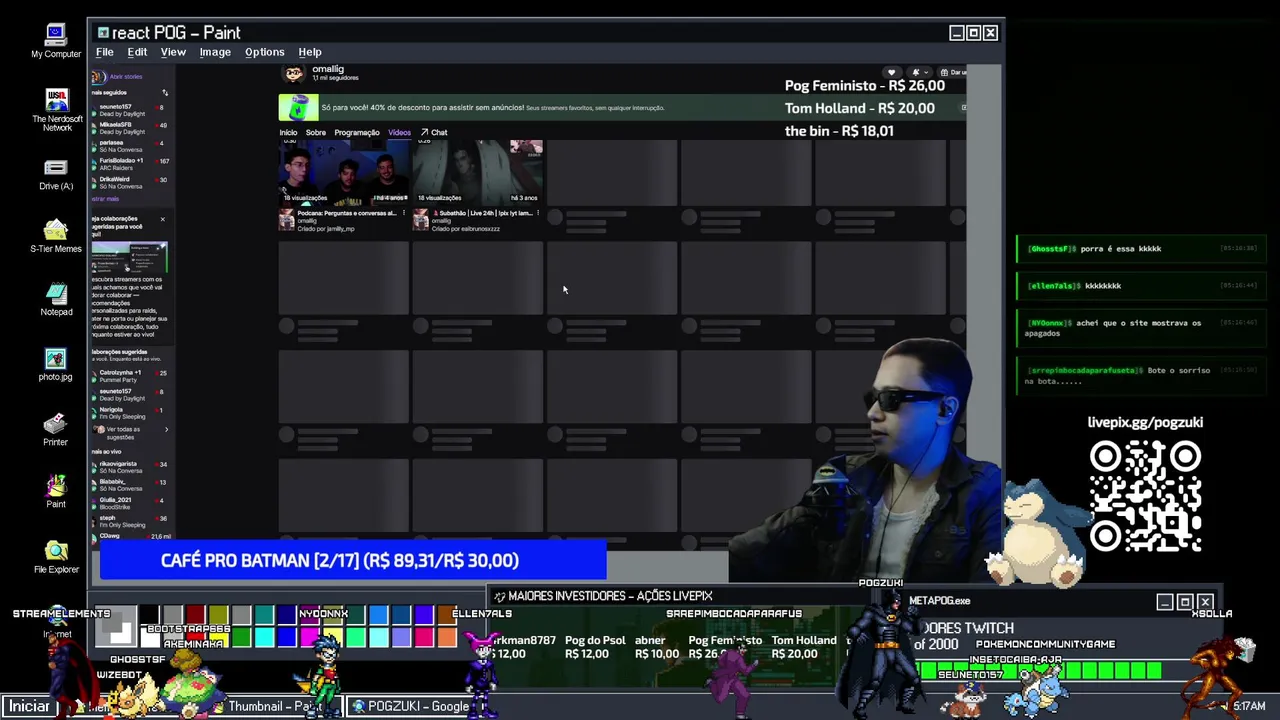Select black color swatch in Paint palette

(149, 614)
